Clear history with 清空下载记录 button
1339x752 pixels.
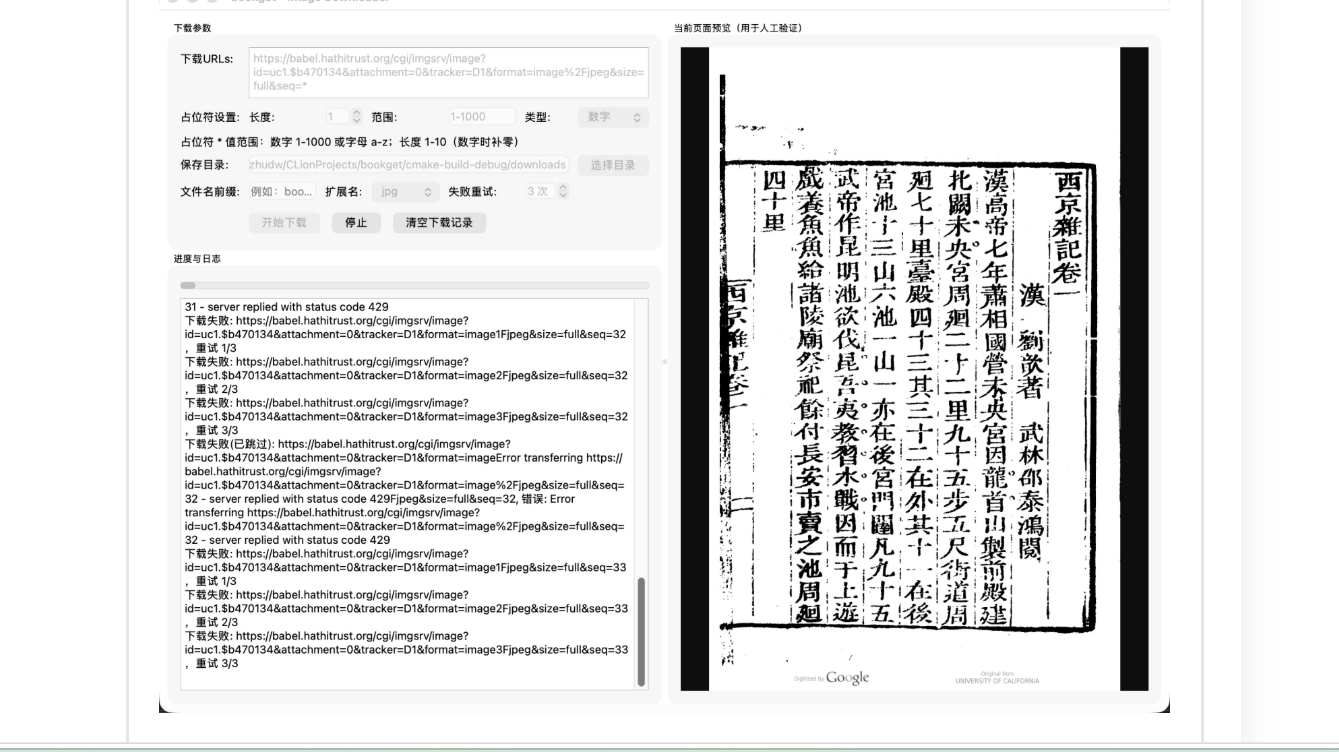tap(439, 223)
